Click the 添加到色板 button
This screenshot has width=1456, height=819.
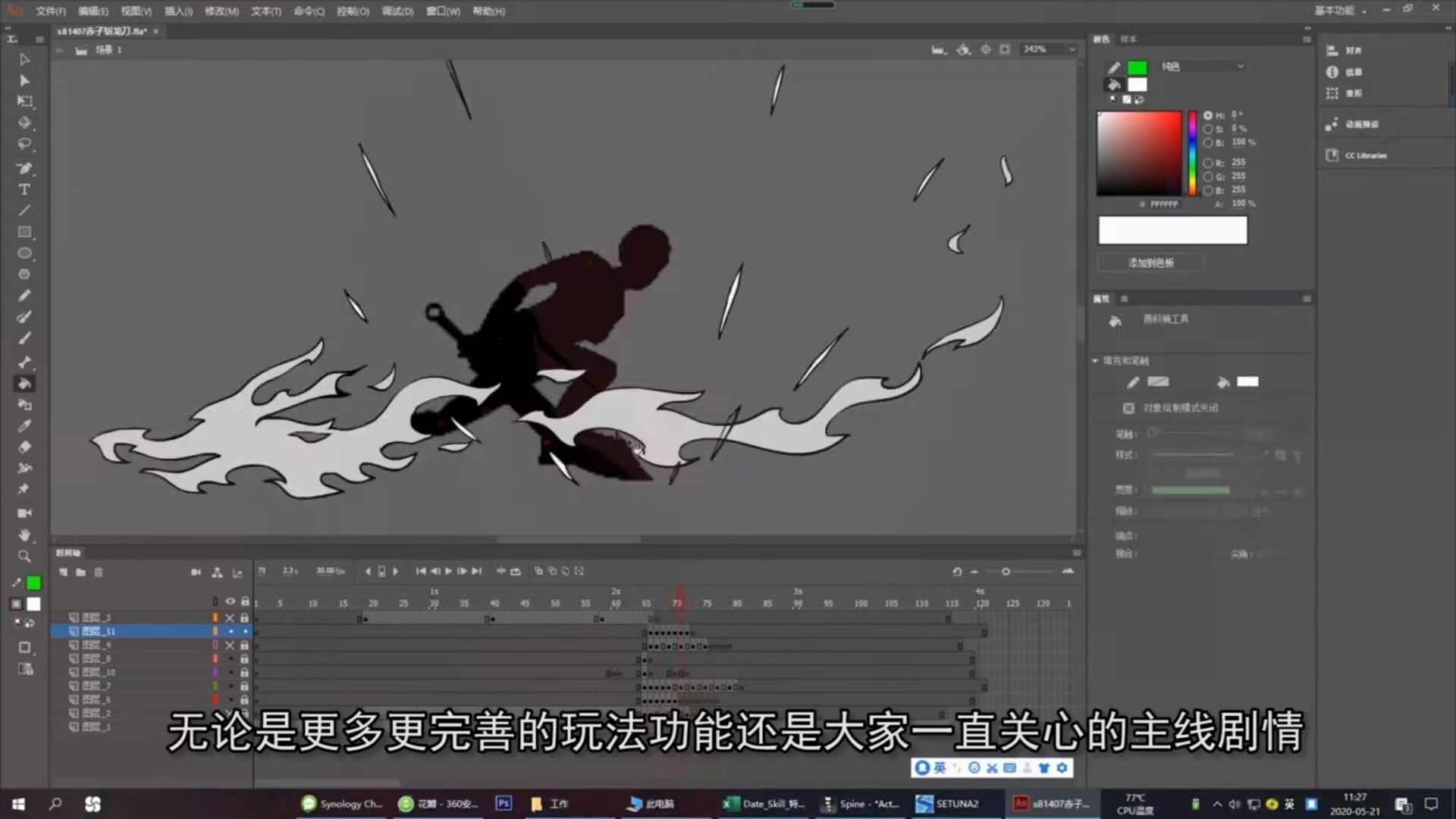click(x=1150, y=262)
